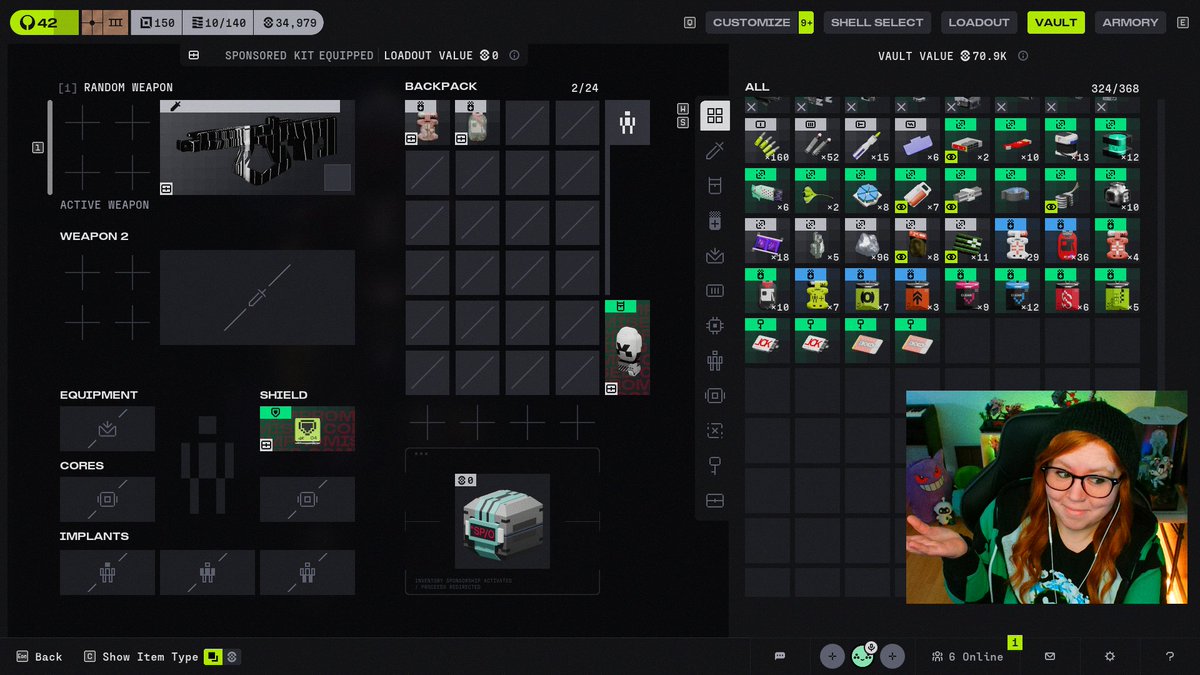The image size is (1200, 675).
Task: Open the mail envelope icon
Action: [1050, 656]
